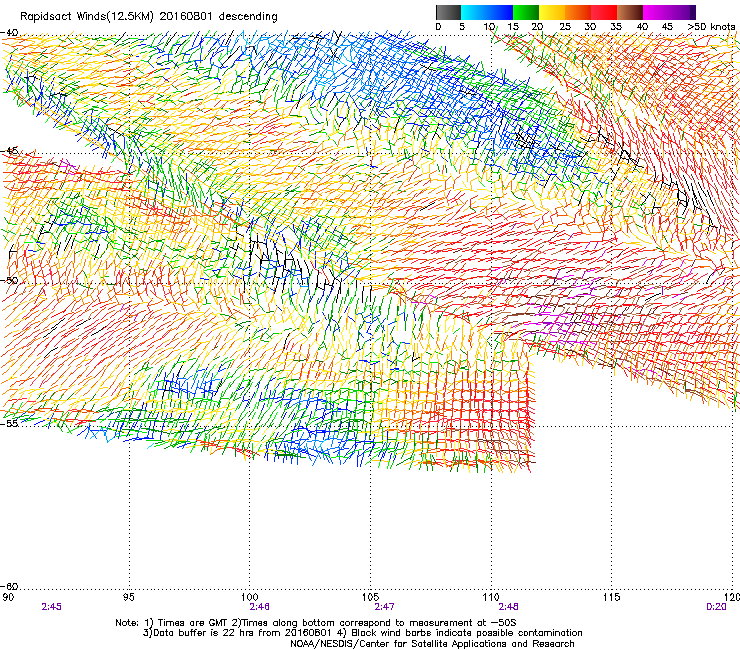Click the 'Data buffer is 22 hrs' note
The image size is (740, 650).
point(362,633)
